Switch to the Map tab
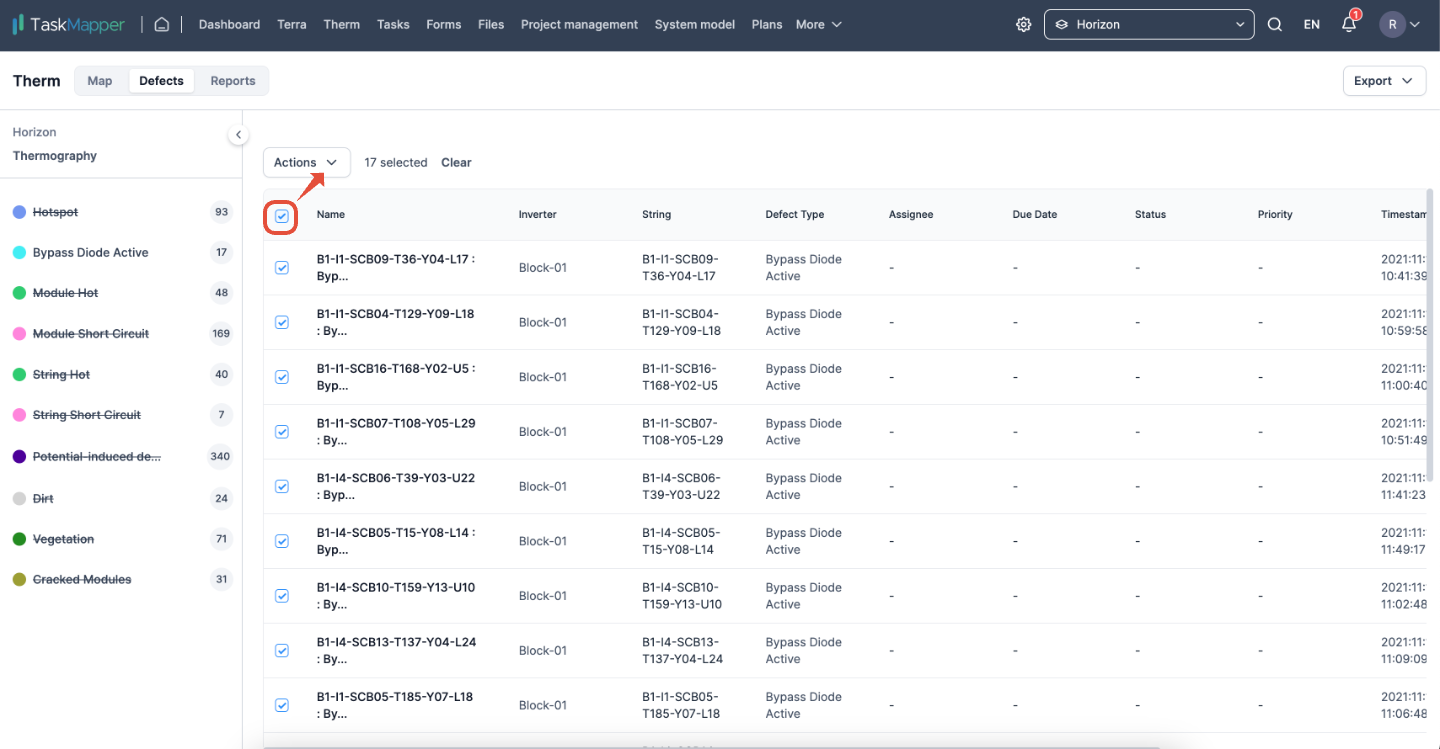 [100, 81]
